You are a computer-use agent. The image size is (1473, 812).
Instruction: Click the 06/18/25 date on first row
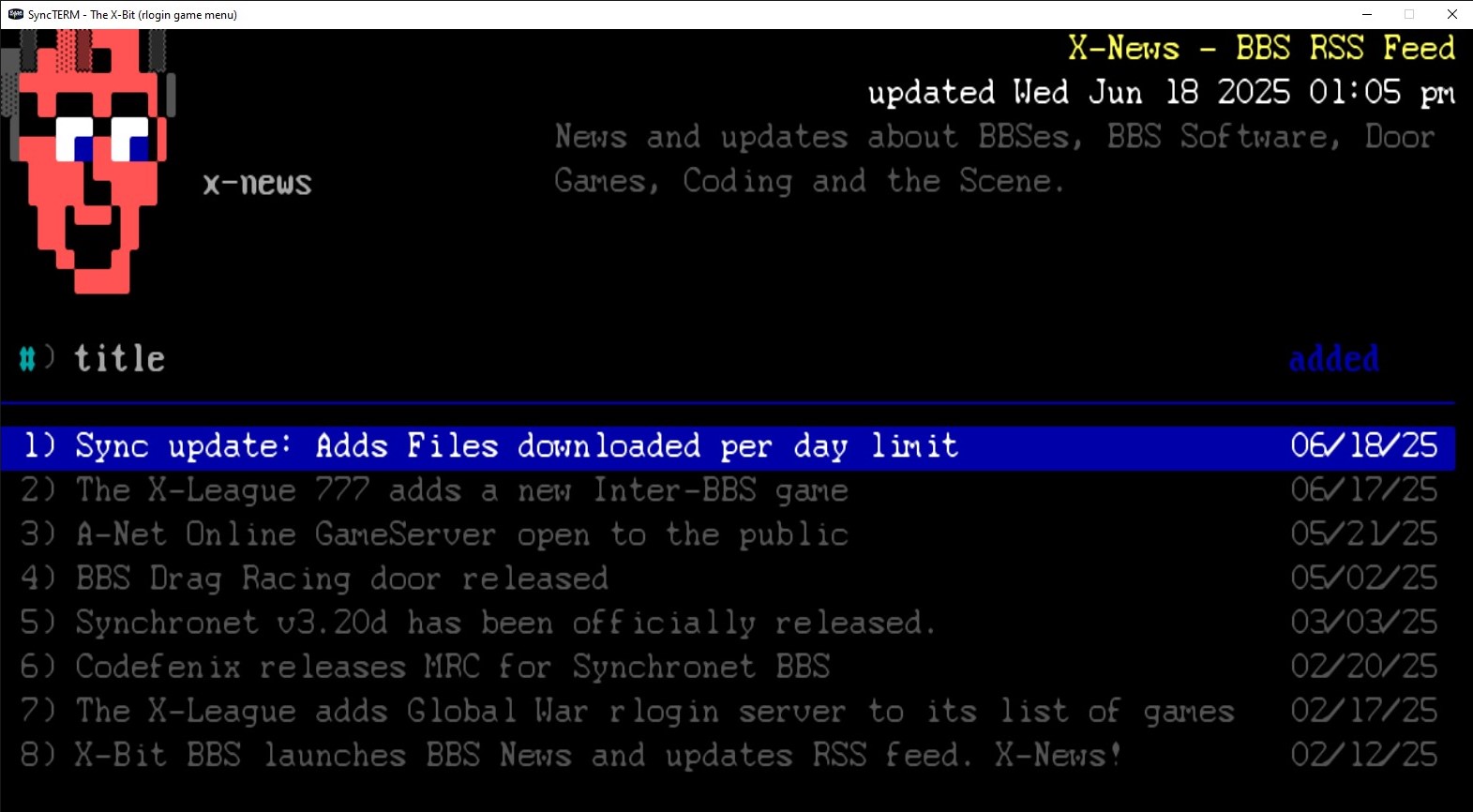(x=1363, y=446)
